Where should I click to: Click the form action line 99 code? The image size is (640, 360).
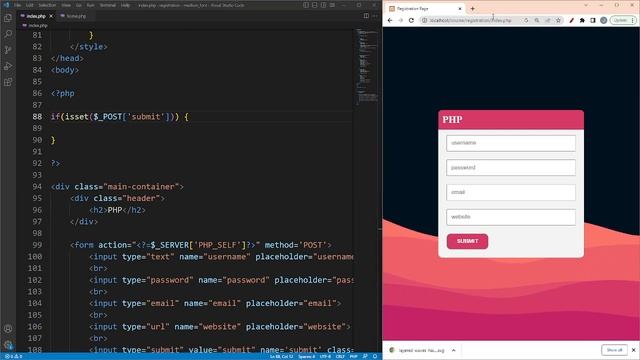pyautogui.click(x=200, y=245)
